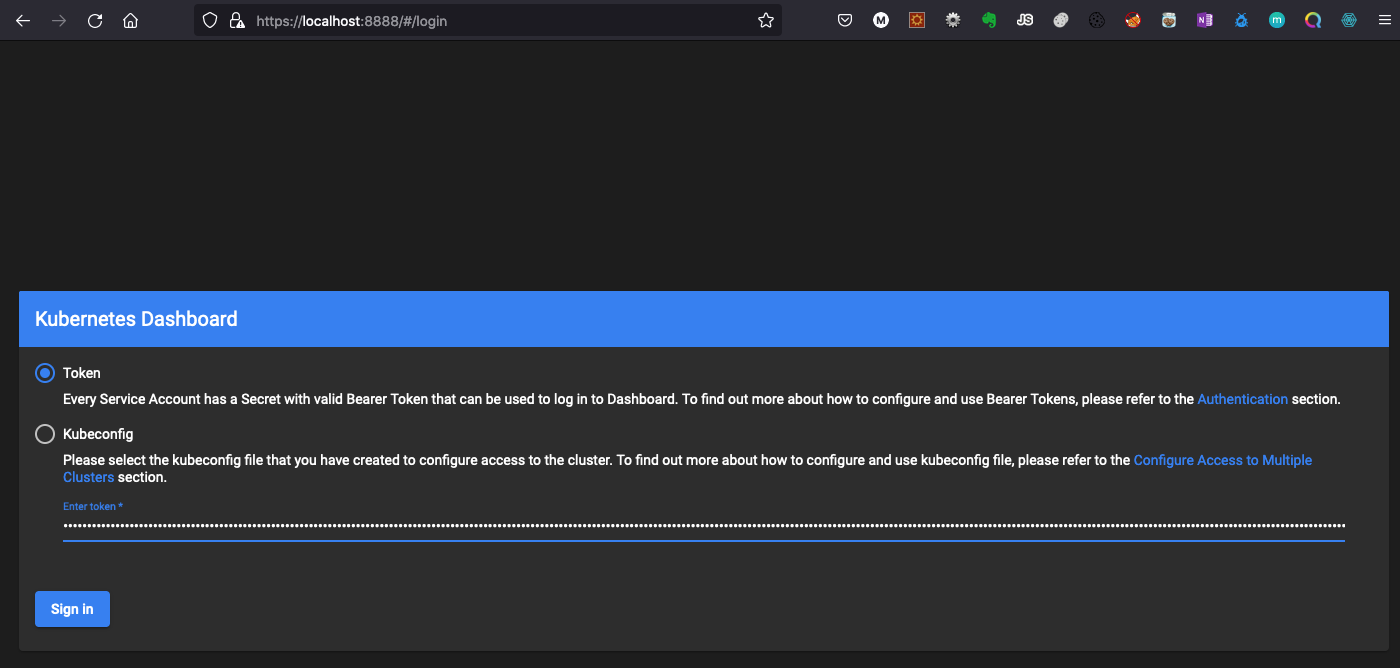This screenshot has height=668, width=1400.
Task: Click the localhost:8888 address bar URL
Action: click(x=350, y=20)
